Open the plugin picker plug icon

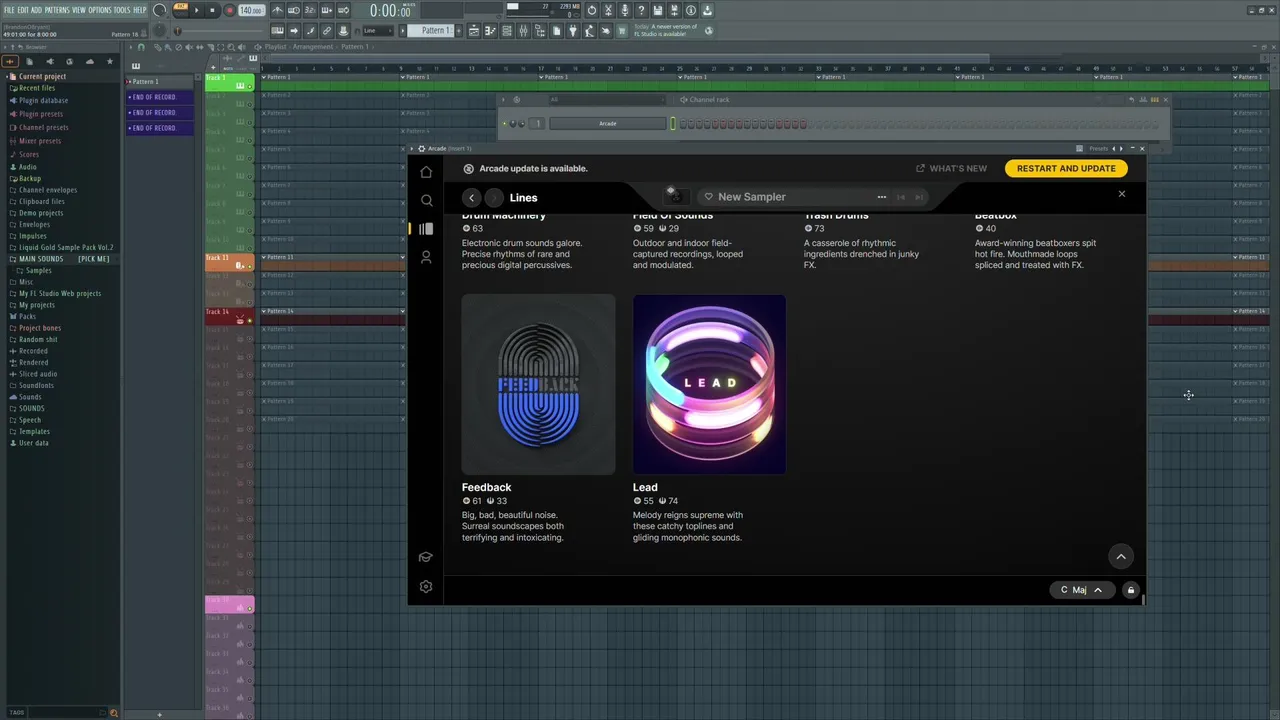[572, 30]
